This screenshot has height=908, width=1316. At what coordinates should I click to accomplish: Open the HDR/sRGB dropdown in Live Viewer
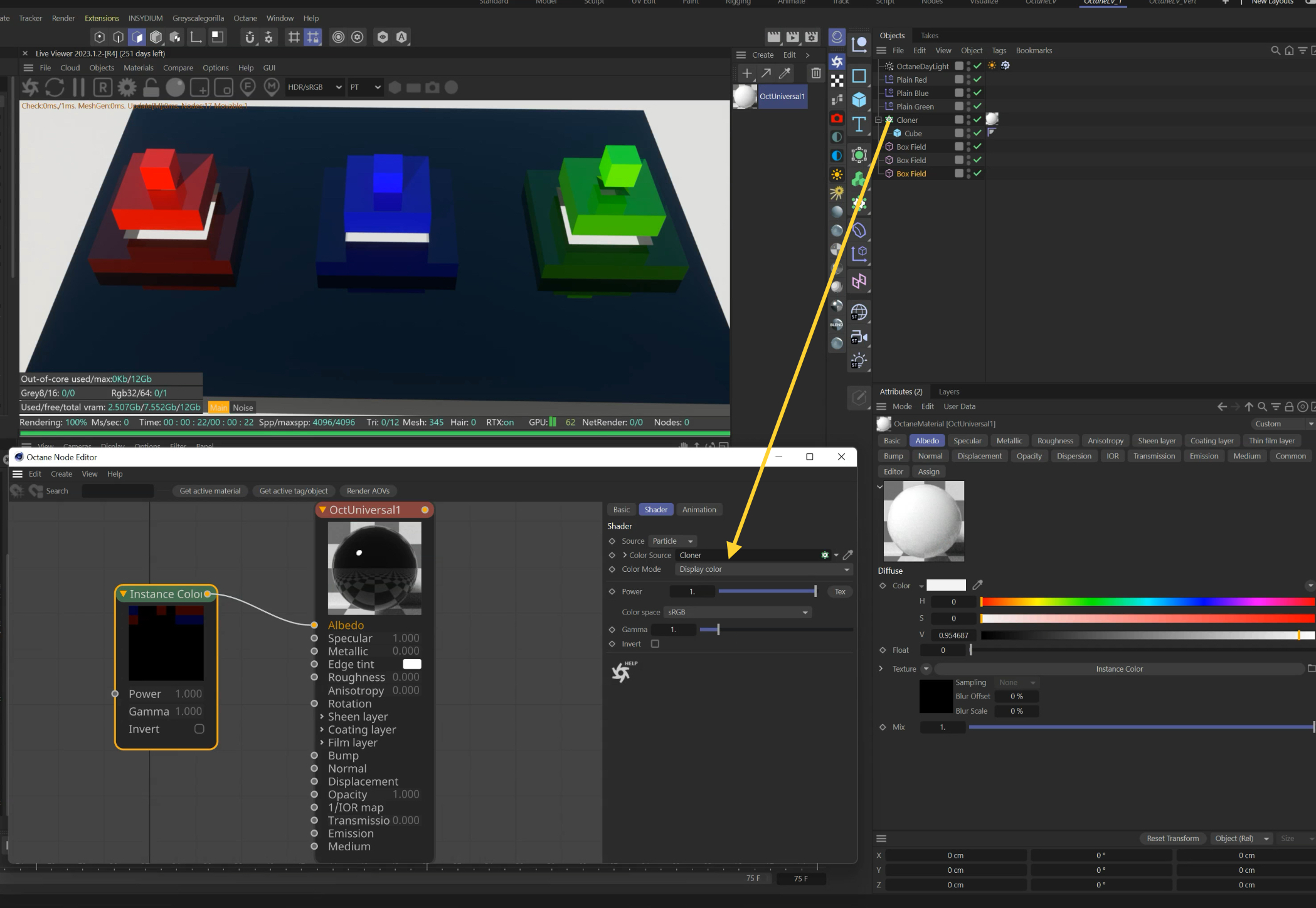[314, 87]
